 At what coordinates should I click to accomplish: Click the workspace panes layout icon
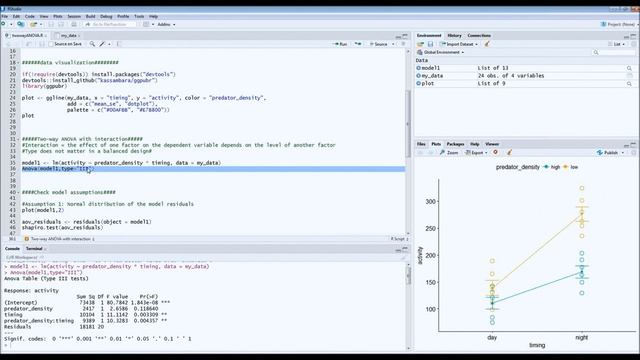pos(146,24)
